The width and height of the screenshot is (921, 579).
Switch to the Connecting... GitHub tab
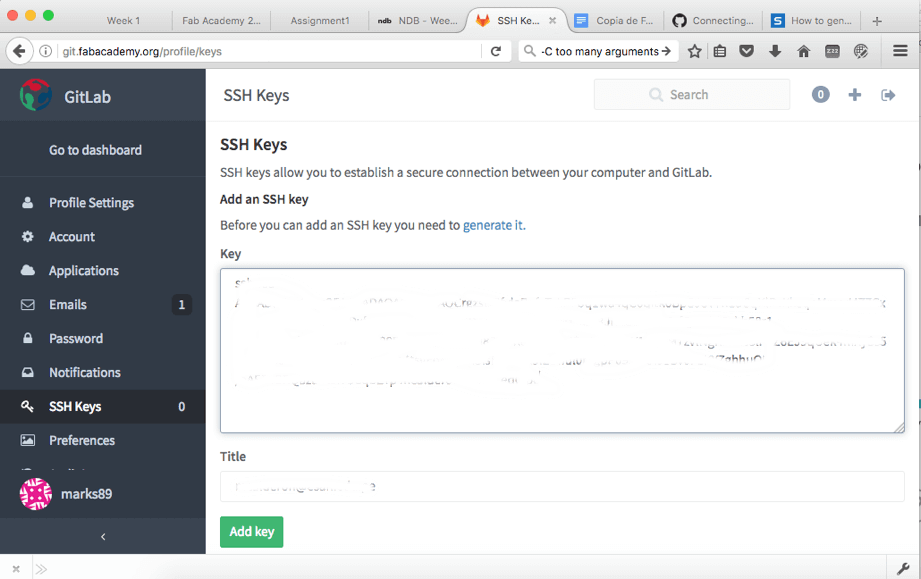(714, 21)
